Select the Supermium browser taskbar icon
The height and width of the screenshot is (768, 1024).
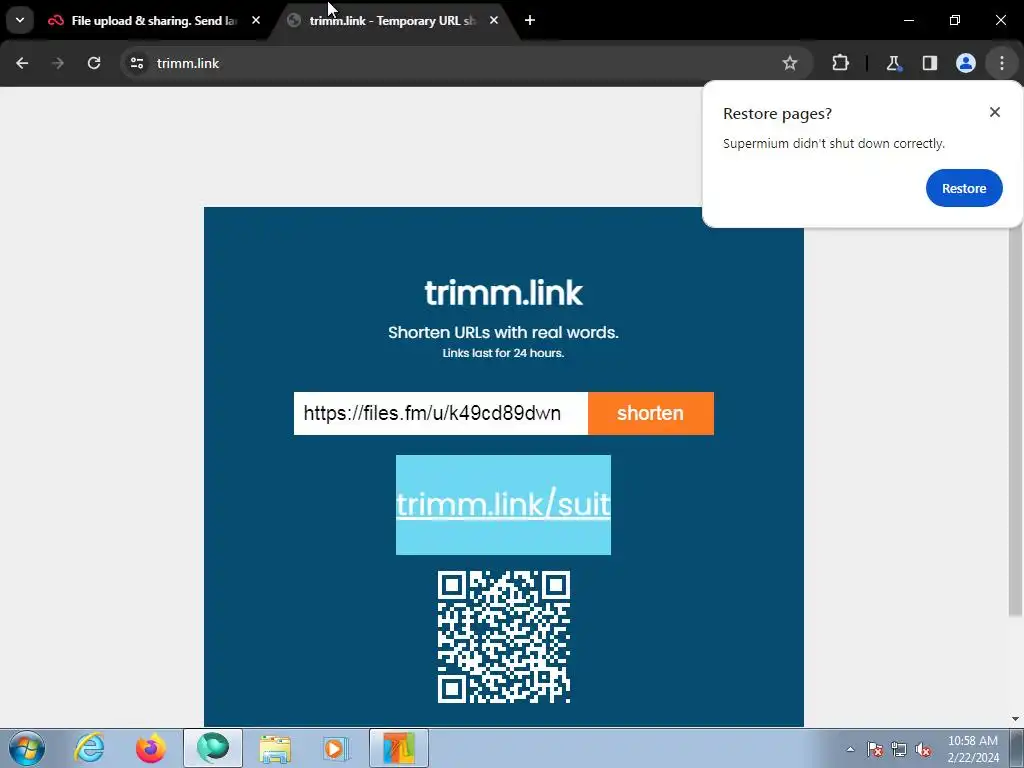[213, 748]
